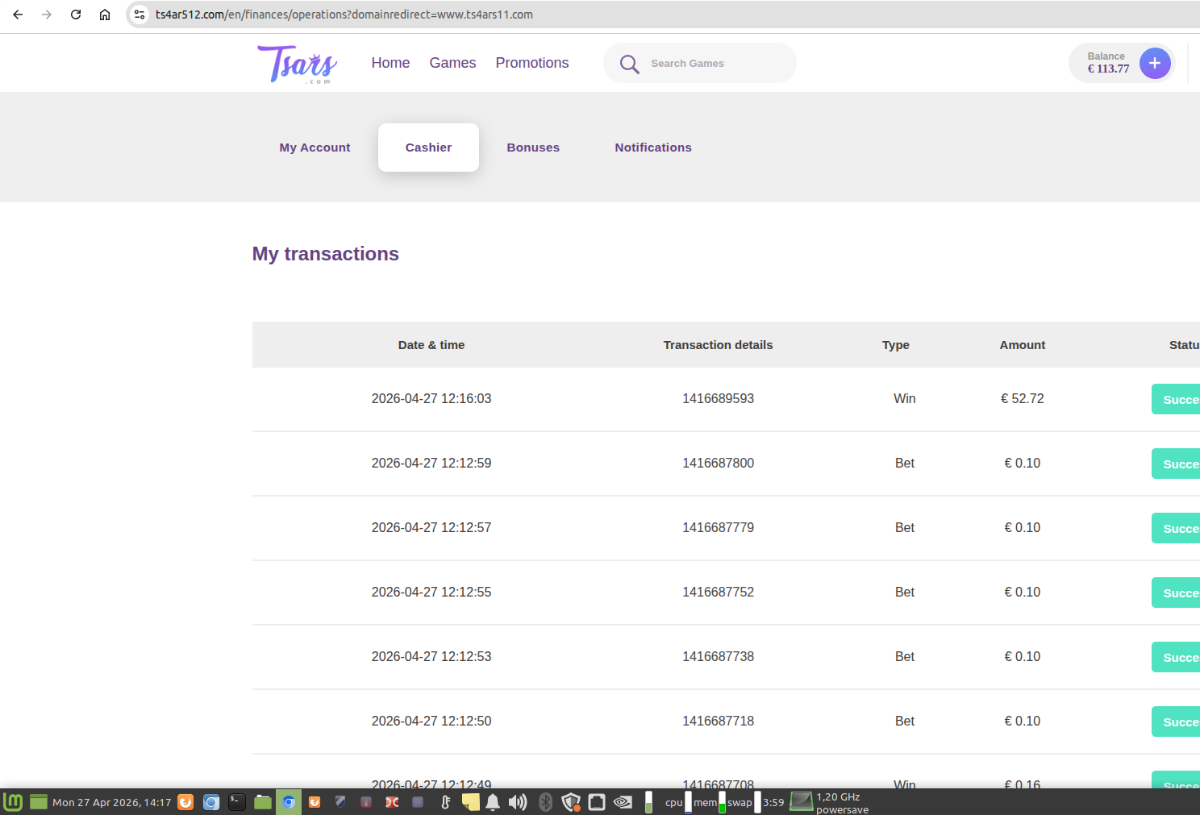Image resolution: width=1200 pixels, height=815 pixels.
Task: Reload the page with the refresh icon
Action: click(x=75, y=15)
